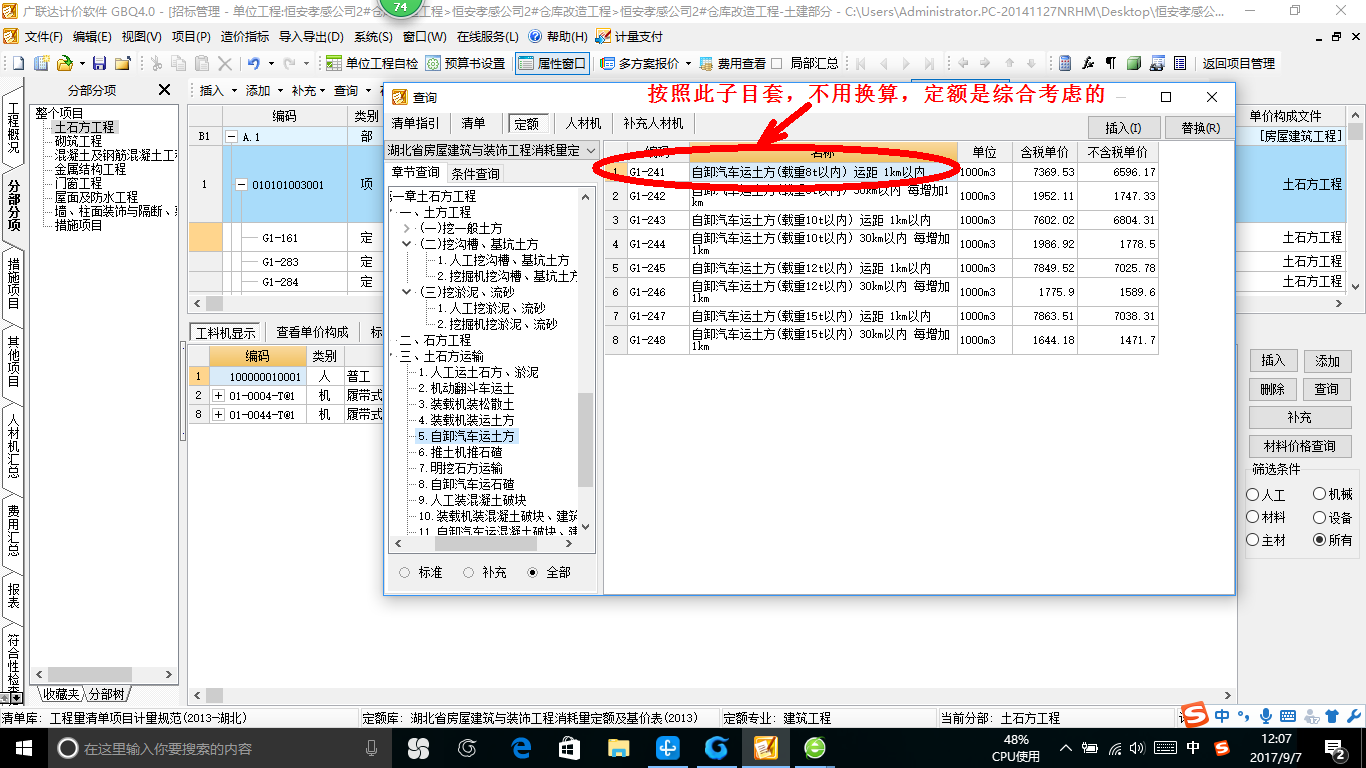Click the 计量支付 icon in menu bar
Image resolution: width=1366 pixels, height=768 pixels.
pyautogui.click(x=603, y=36)
